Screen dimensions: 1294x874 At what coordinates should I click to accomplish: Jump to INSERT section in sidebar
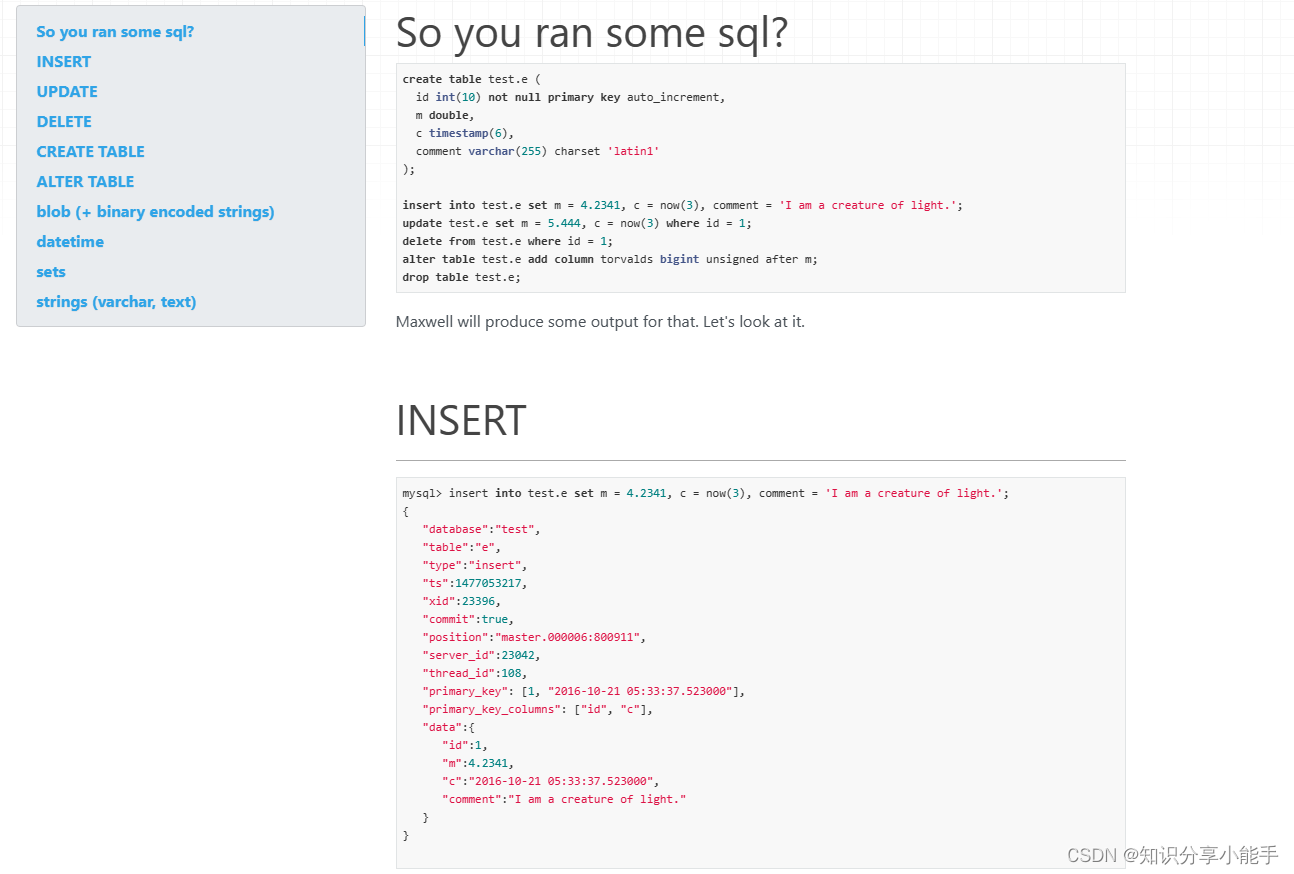point(64,62)
